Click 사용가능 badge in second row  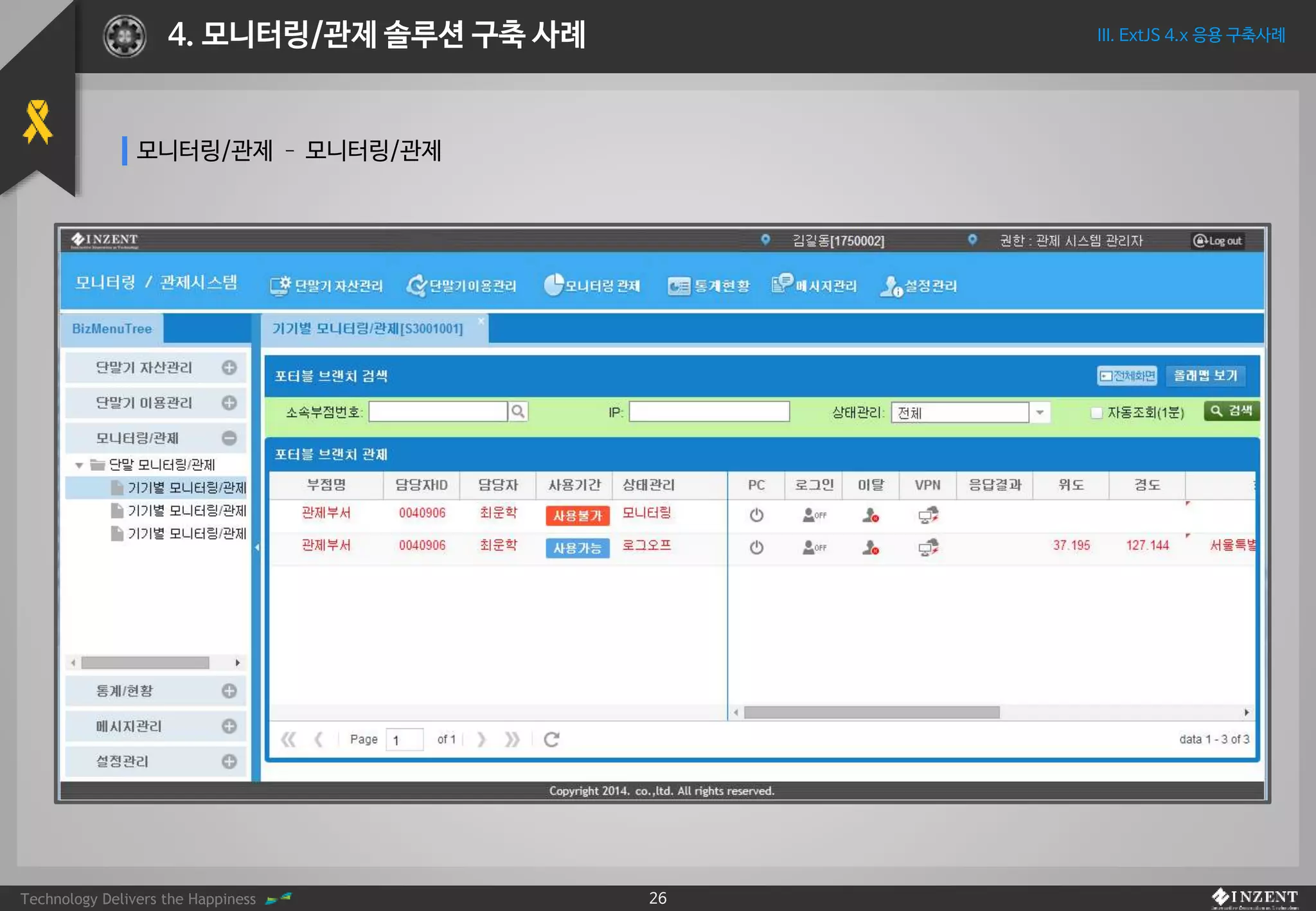tap(577, 548)
